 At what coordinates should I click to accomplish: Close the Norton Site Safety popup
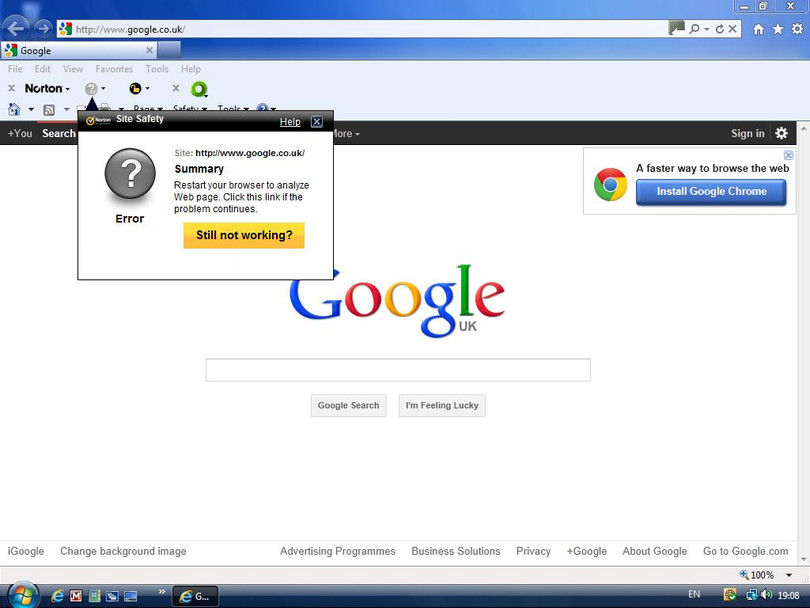point(317,122)
